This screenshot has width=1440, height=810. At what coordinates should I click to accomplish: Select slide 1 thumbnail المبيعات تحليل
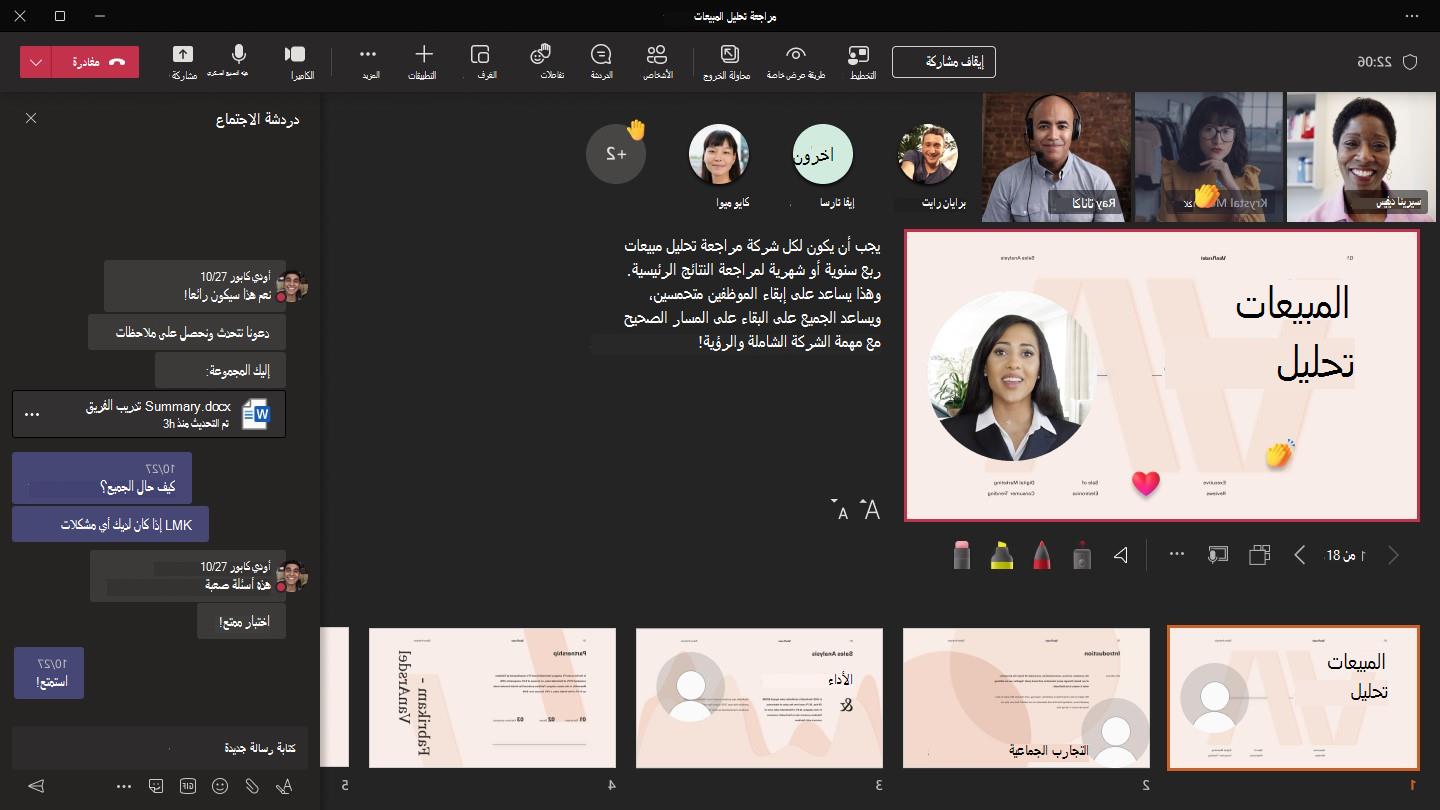pyautogui.click(x=1293, y=698)
